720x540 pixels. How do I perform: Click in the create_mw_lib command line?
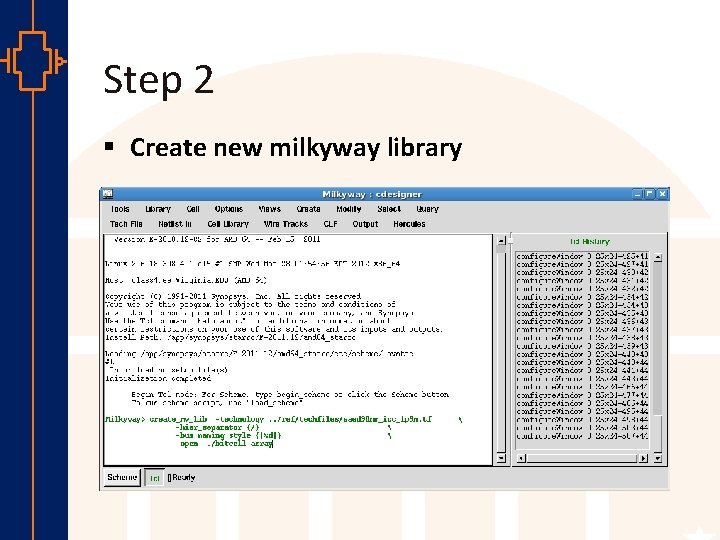click(284, 419)
